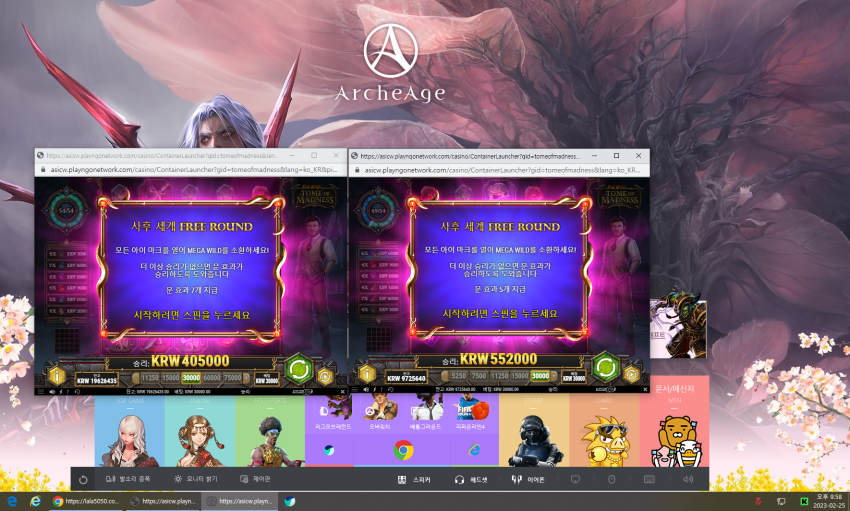Launch 피파온라인4 from the purple panel

coord(473,413)
